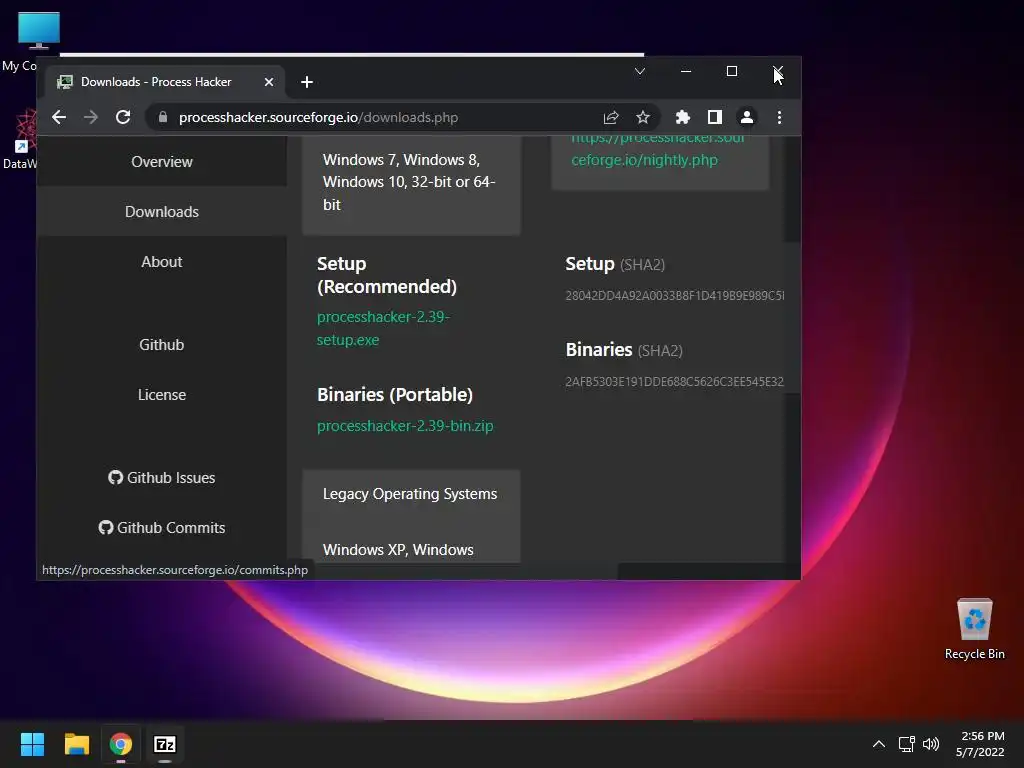Open the Chrome three-dot menu
1024x768 pixels.
779,118
